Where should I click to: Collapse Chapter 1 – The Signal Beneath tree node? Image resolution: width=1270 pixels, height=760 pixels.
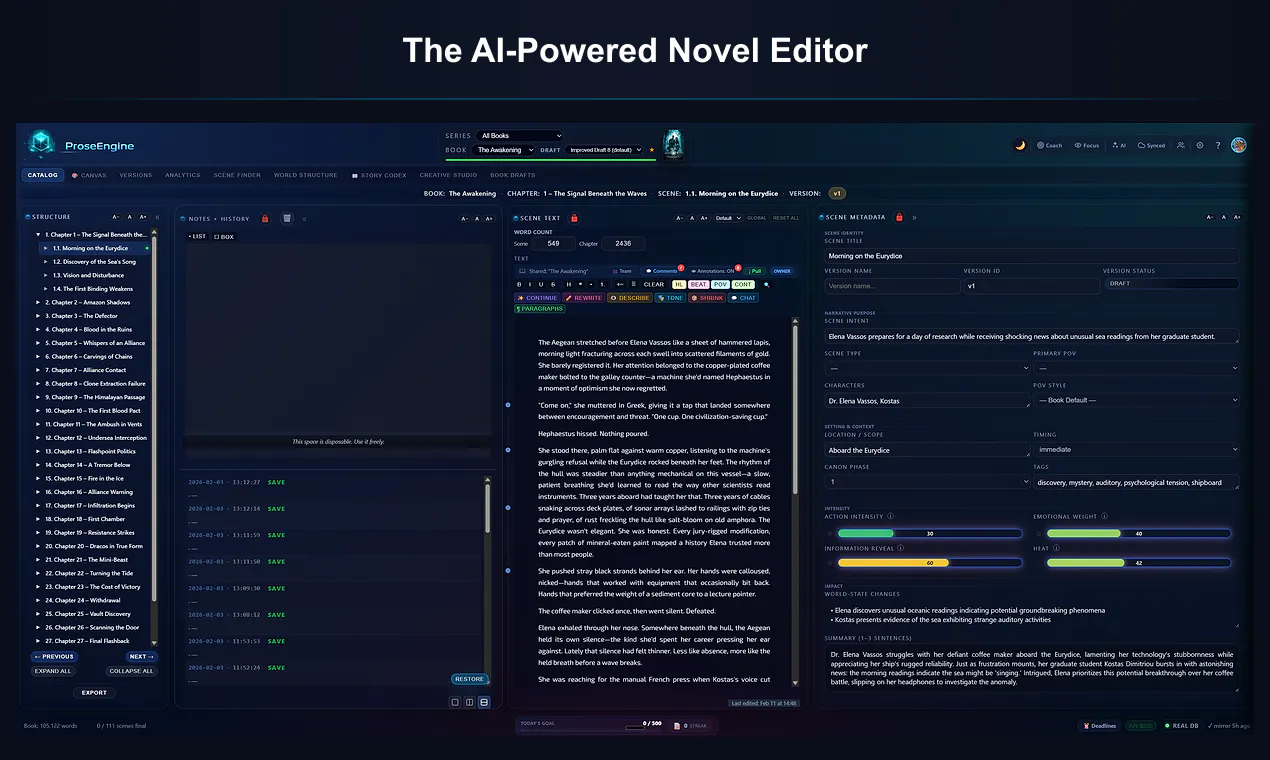38,235
